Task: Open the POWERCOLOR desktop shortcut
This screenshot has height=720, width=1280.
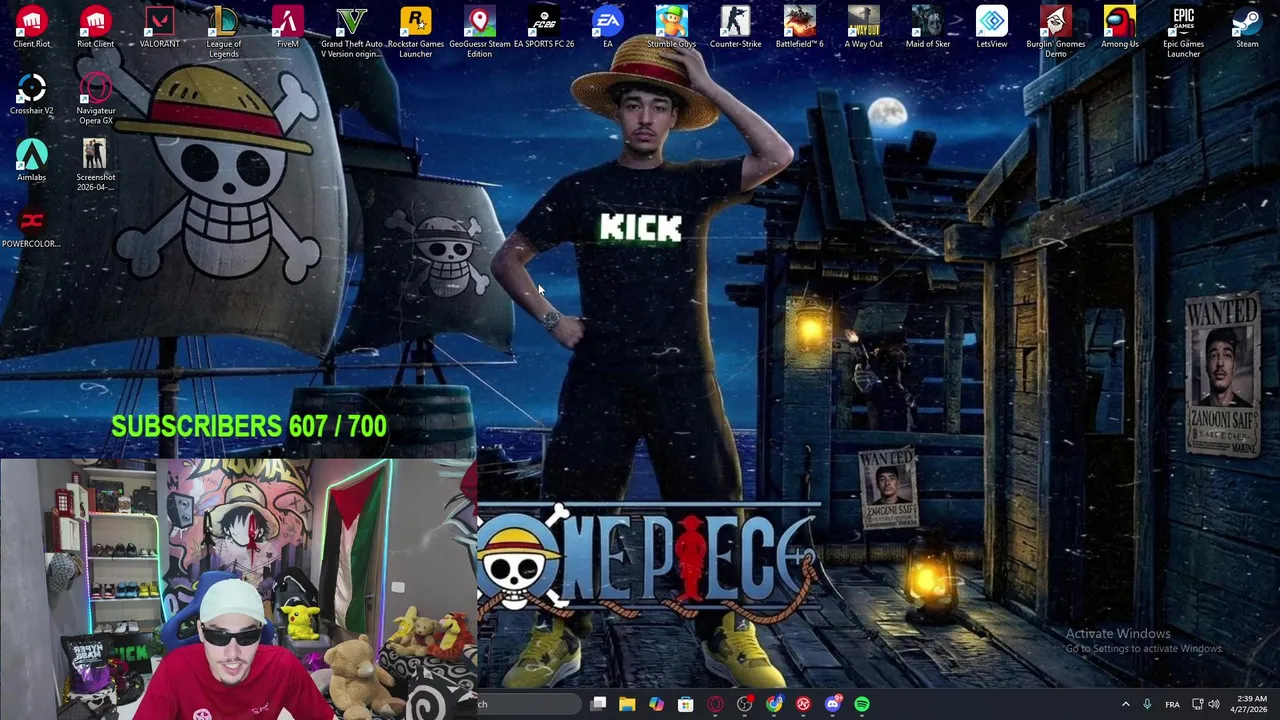Action: coord(31,228)
